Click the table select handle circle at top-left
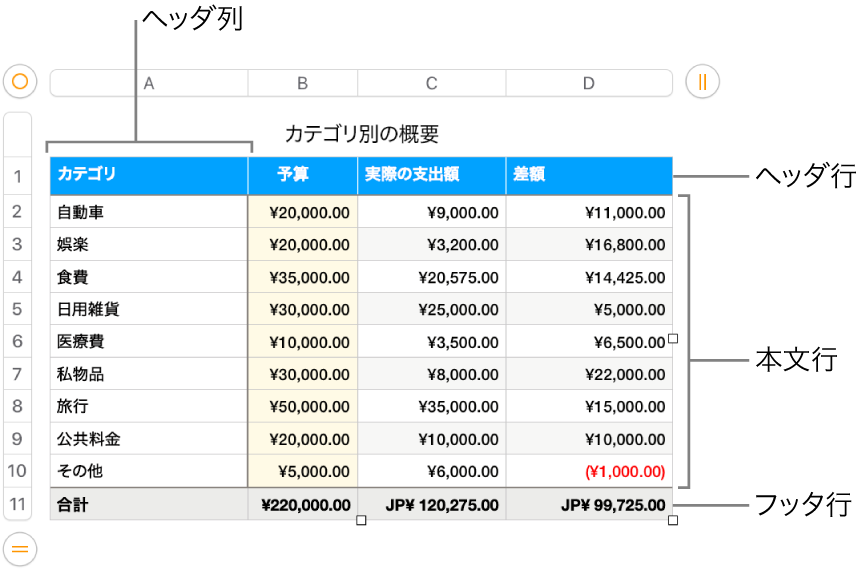The height and width of the screenshot is (571, 868). click(x=20, y=82)
